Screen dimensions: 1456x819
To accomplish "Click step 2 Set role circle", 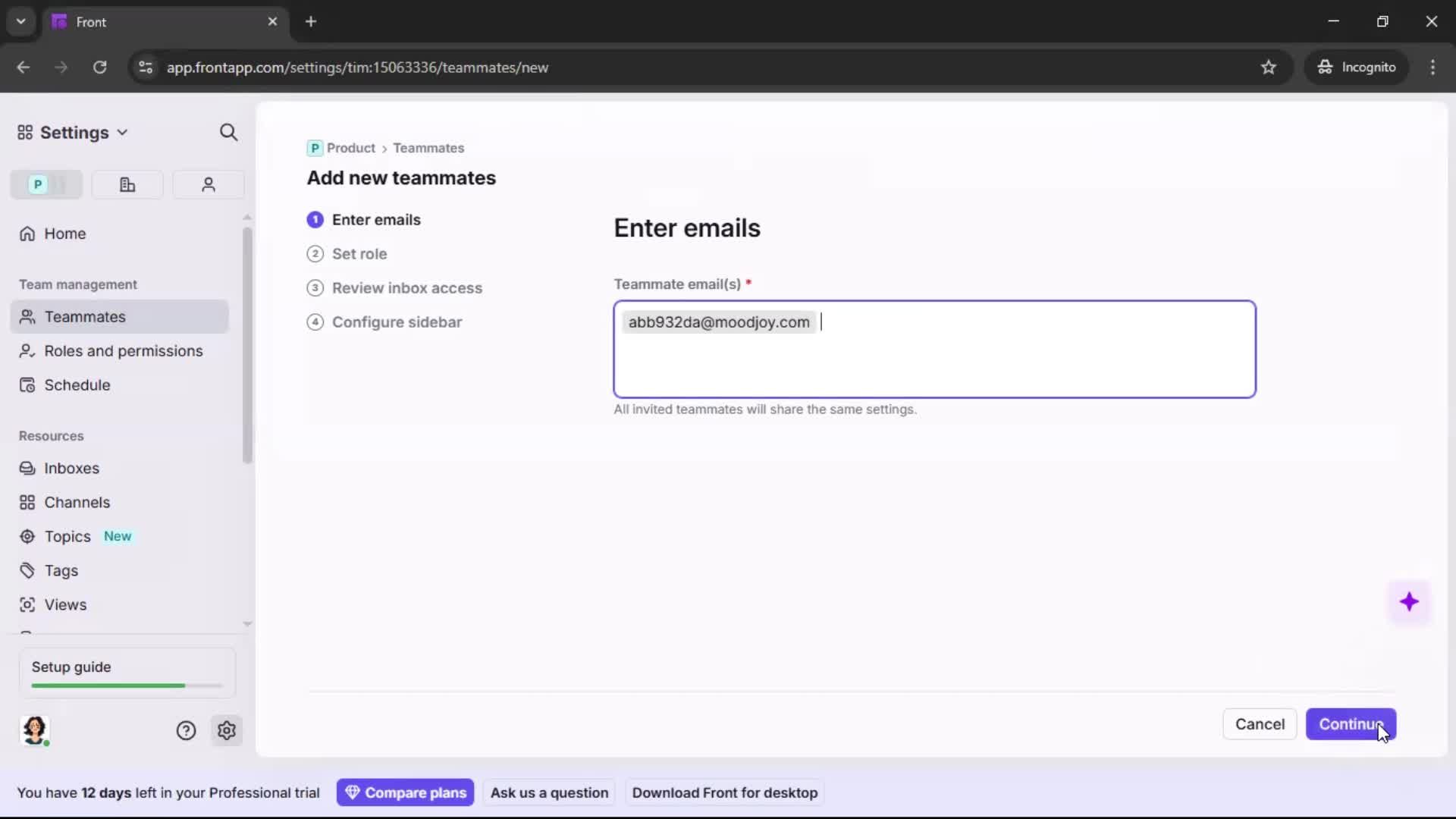I will tap(315, 254).
